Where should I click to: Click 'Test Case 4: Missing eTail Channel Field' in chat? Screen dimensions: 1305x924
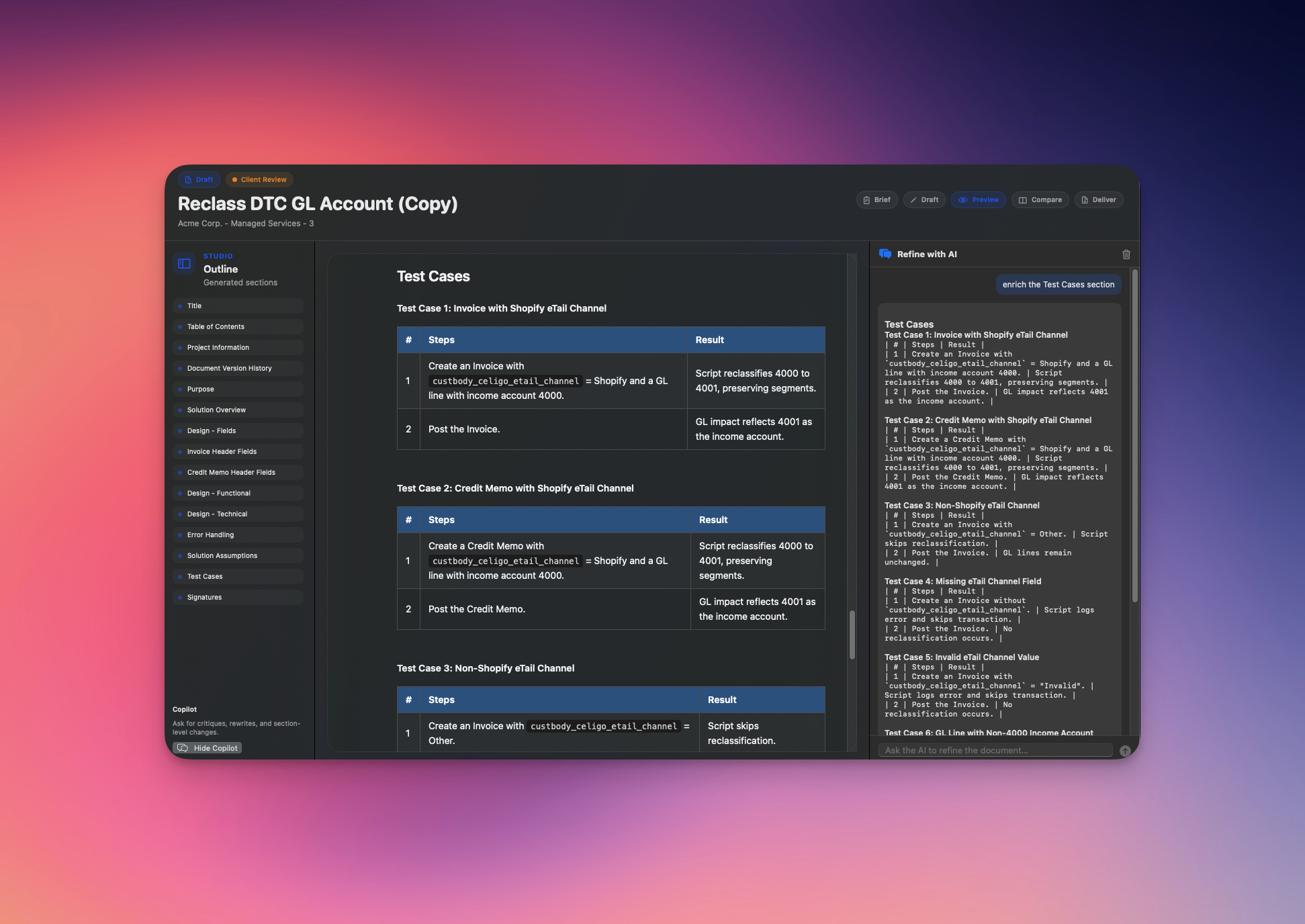pos(962,582)
